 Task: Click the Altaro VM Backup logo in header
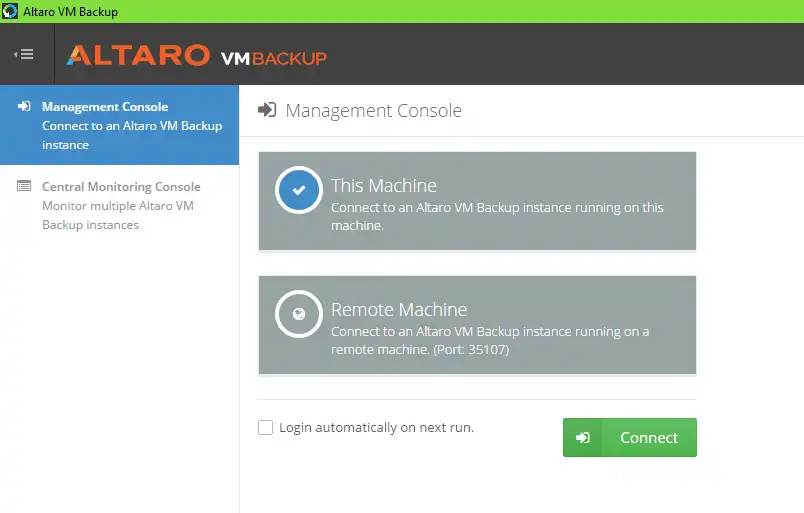(x=196, y=55)
